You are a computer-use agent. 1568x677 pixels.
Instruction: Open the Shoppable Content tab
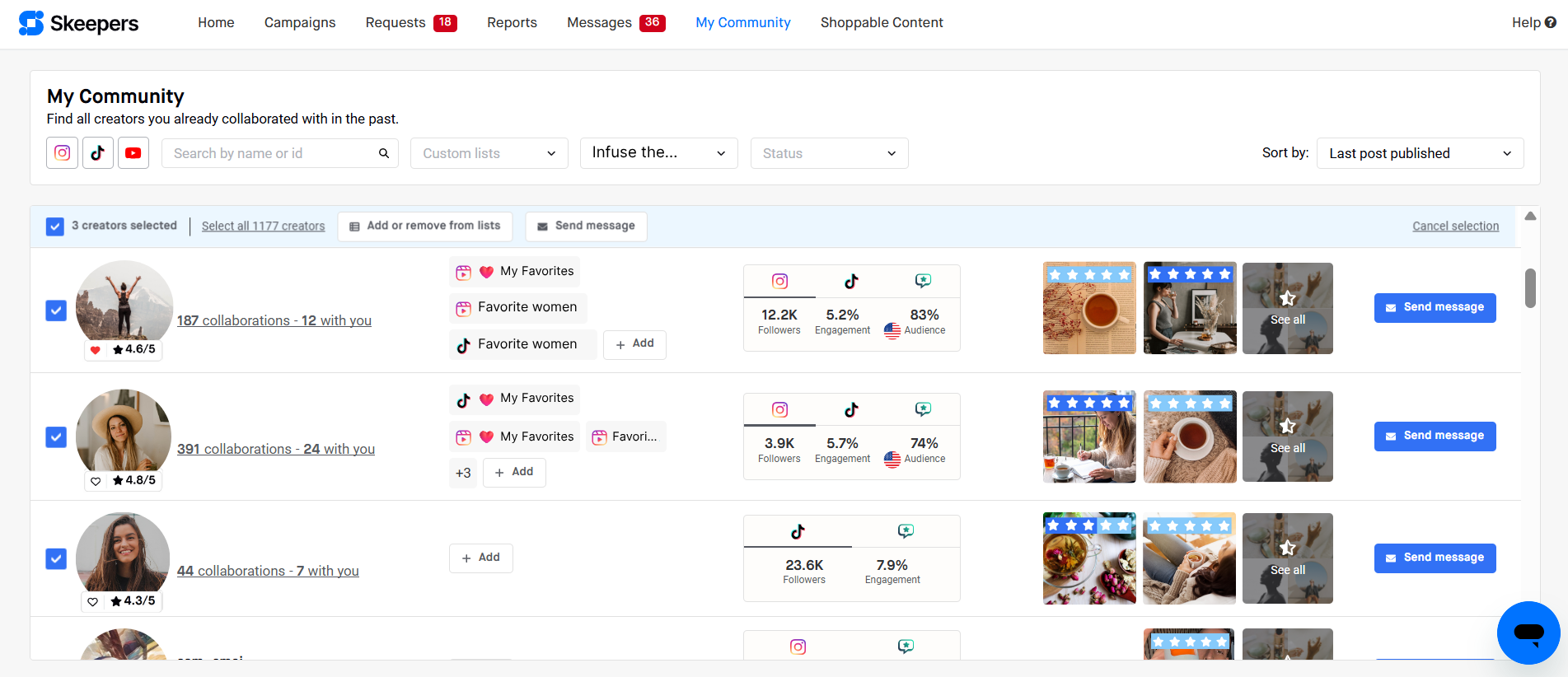(x=882, y=23)
